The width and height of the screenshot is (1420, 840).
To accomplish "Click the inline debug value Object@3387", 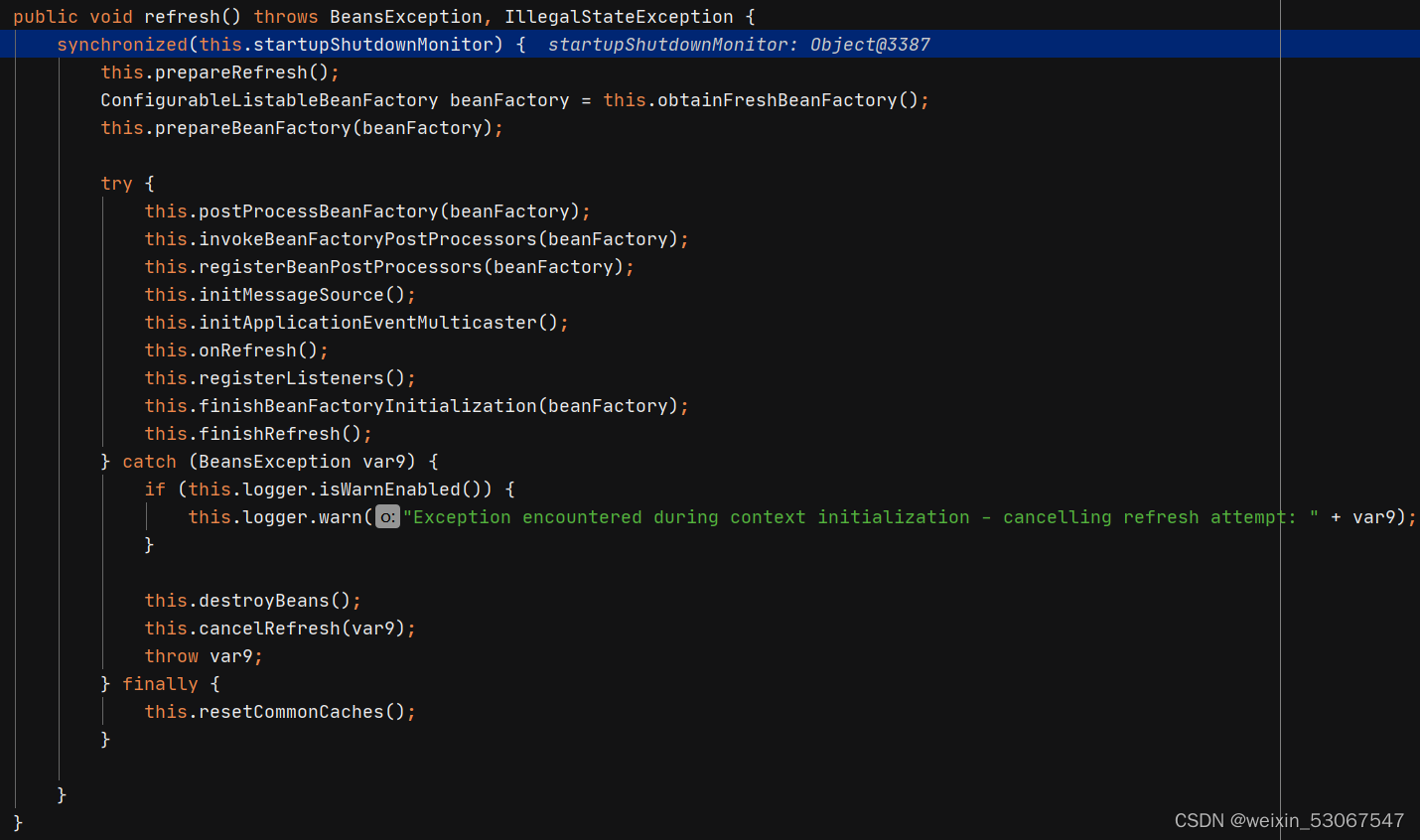I will point(870,45).
